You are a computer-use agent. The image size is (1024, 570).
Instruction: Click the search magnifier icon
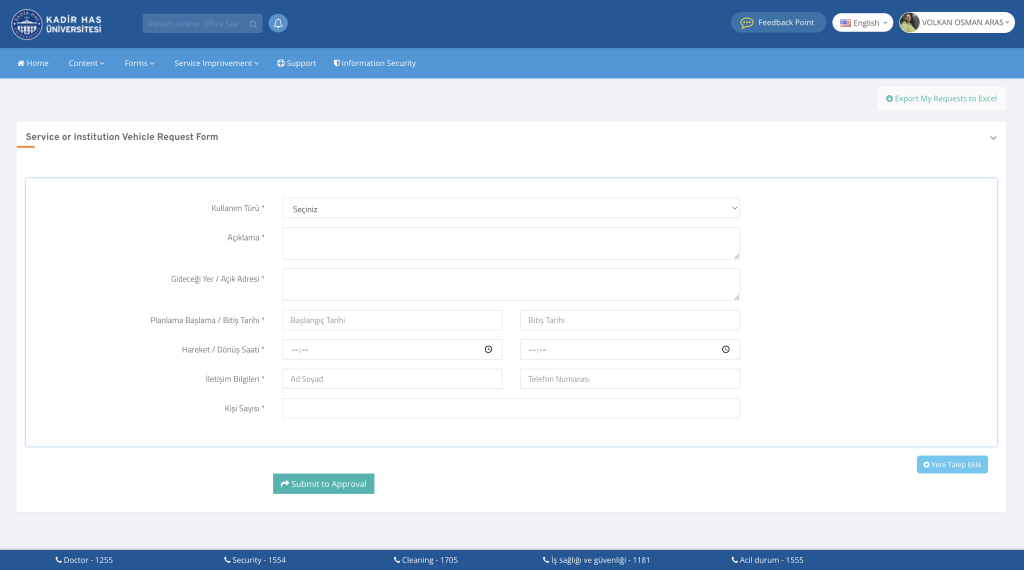tap(253, 24)
